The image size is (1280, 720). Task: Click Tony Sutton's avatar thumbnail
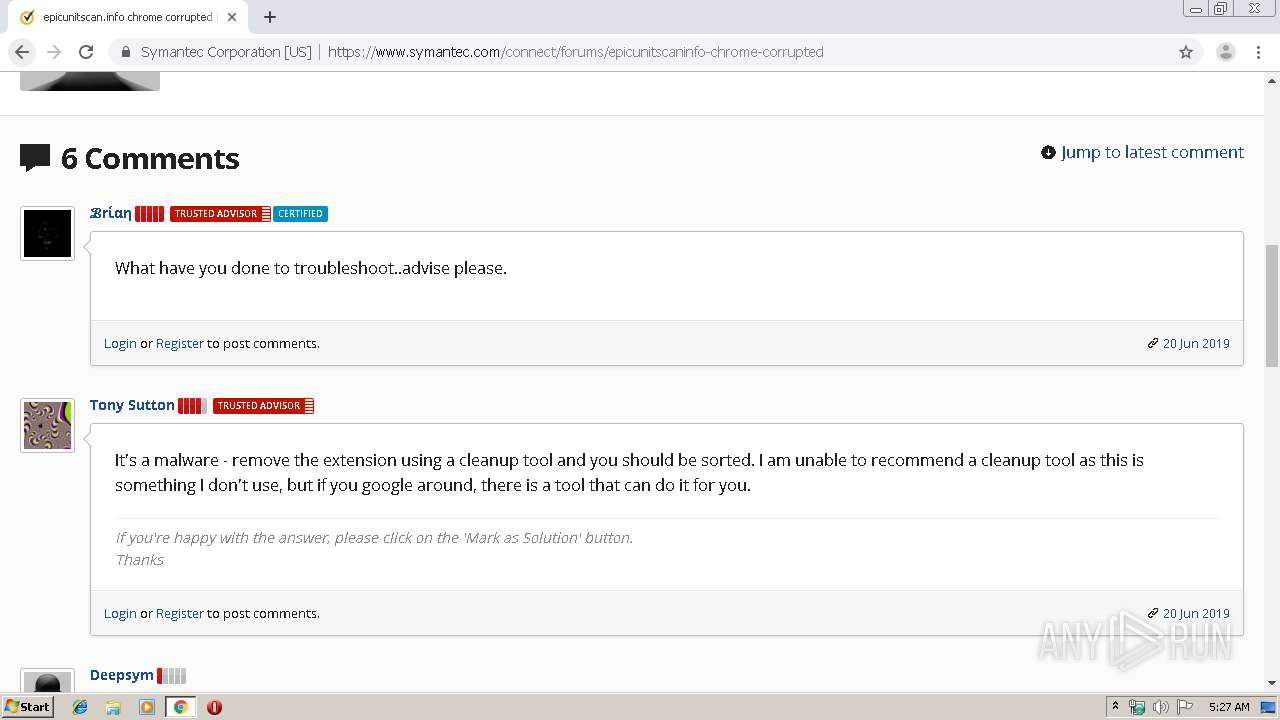click(x=48, y=425)
